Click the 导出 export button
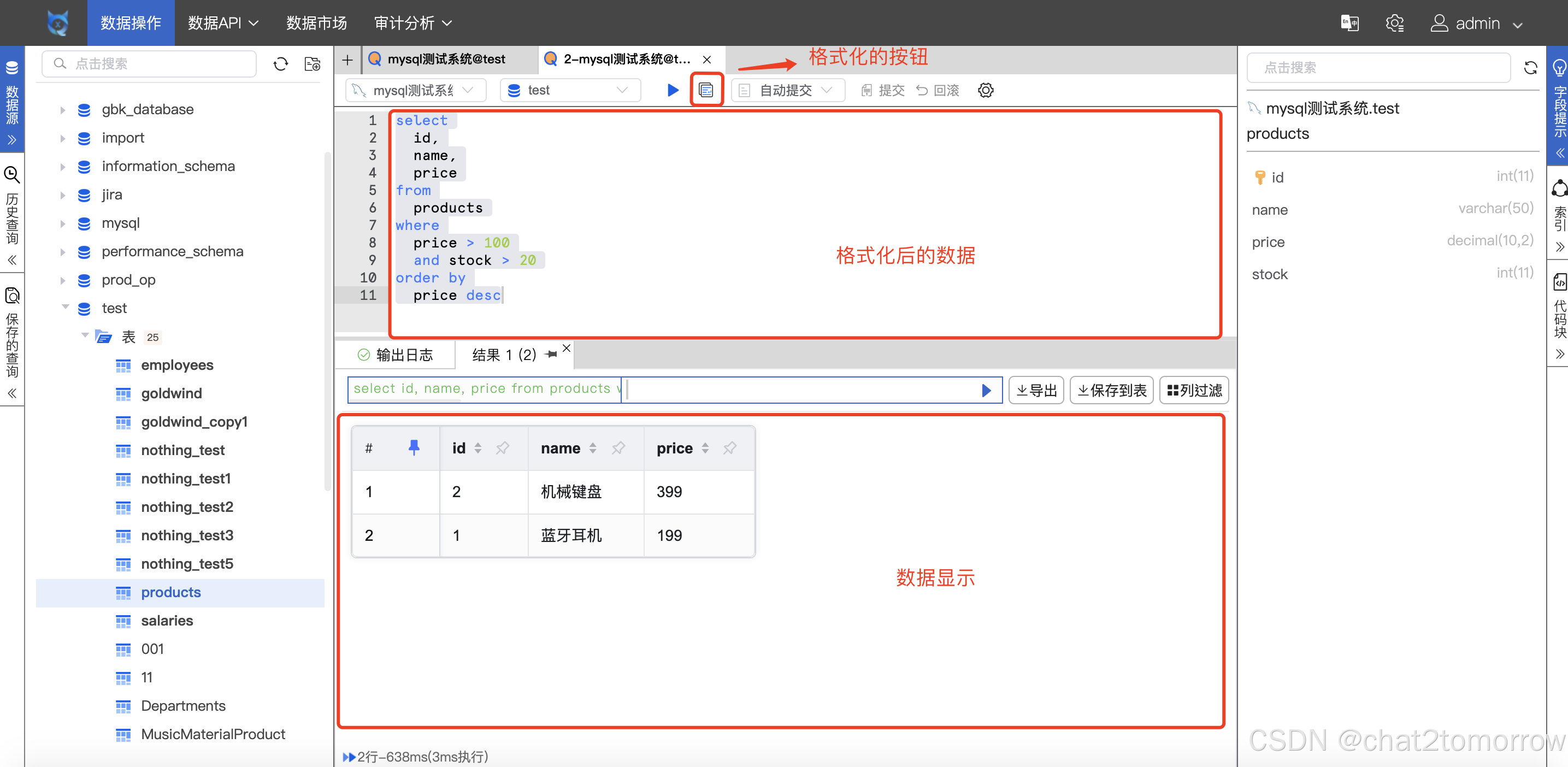The width and height of the screenshot is (1568, 767). click(x=1035, y=390)
